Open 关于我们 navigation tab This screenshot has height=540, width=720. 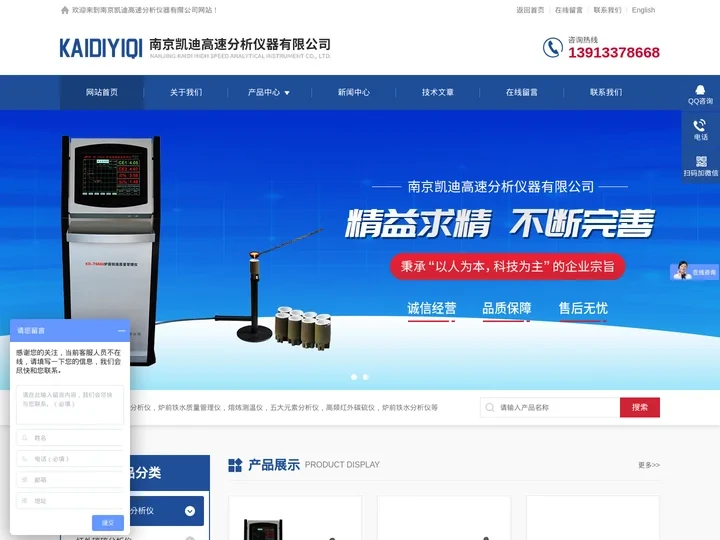pyautogui.click(x=186, y=92)
